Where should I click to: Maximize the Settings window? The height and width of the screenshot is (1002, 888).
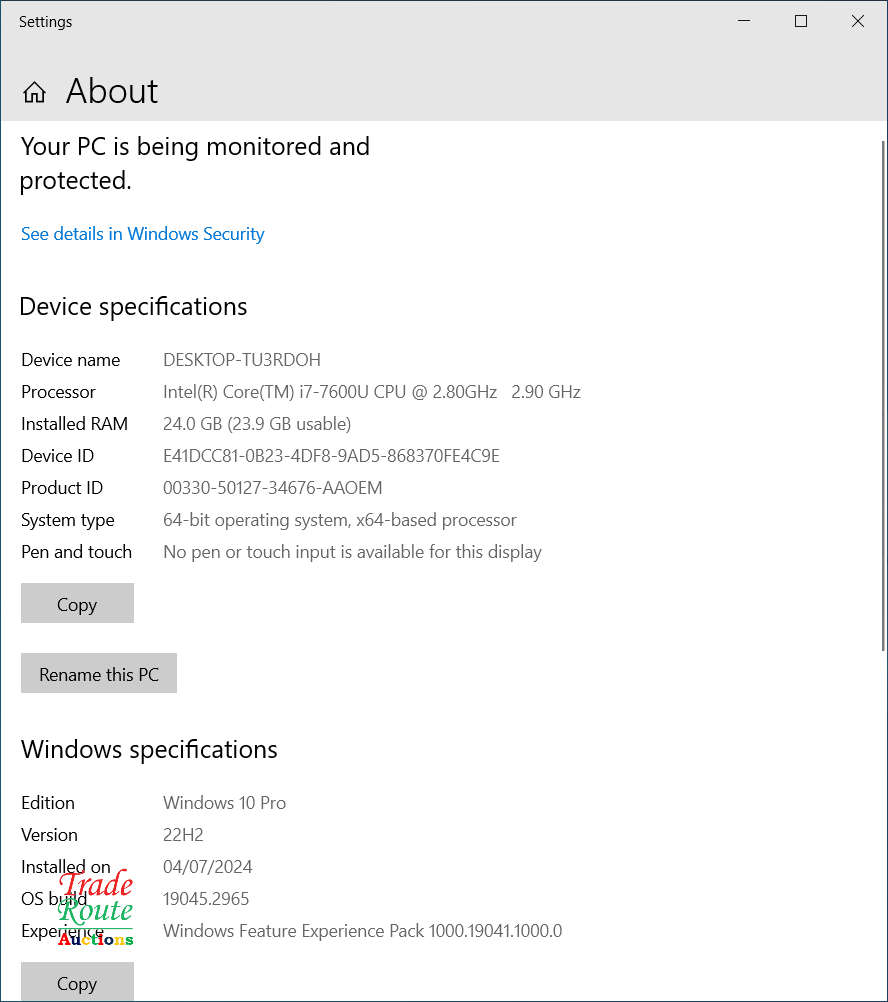[800, 21]
